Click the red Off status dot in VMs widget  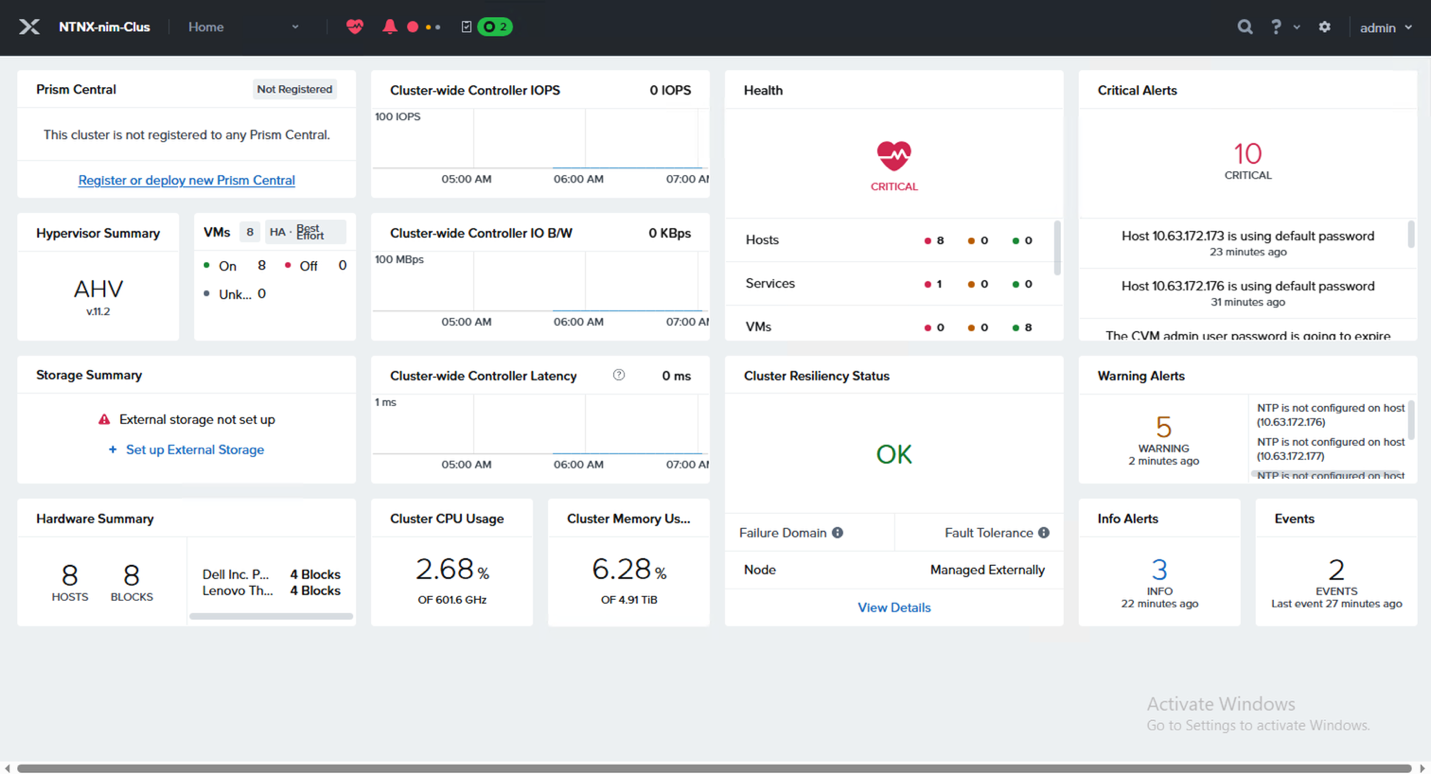288,265
